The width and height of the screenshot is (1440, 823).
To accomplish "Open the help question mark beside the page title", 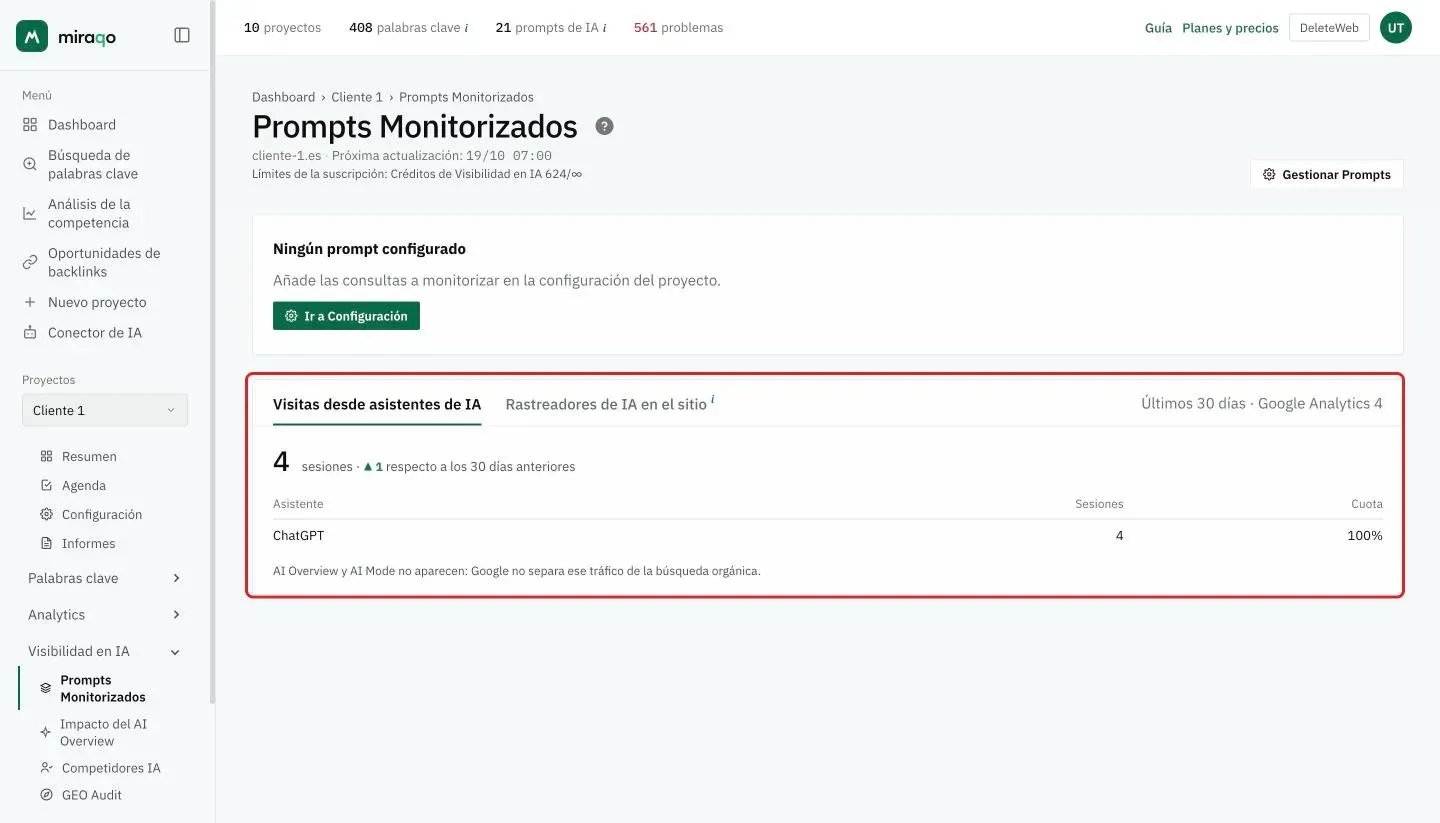I will pos(604,126).
